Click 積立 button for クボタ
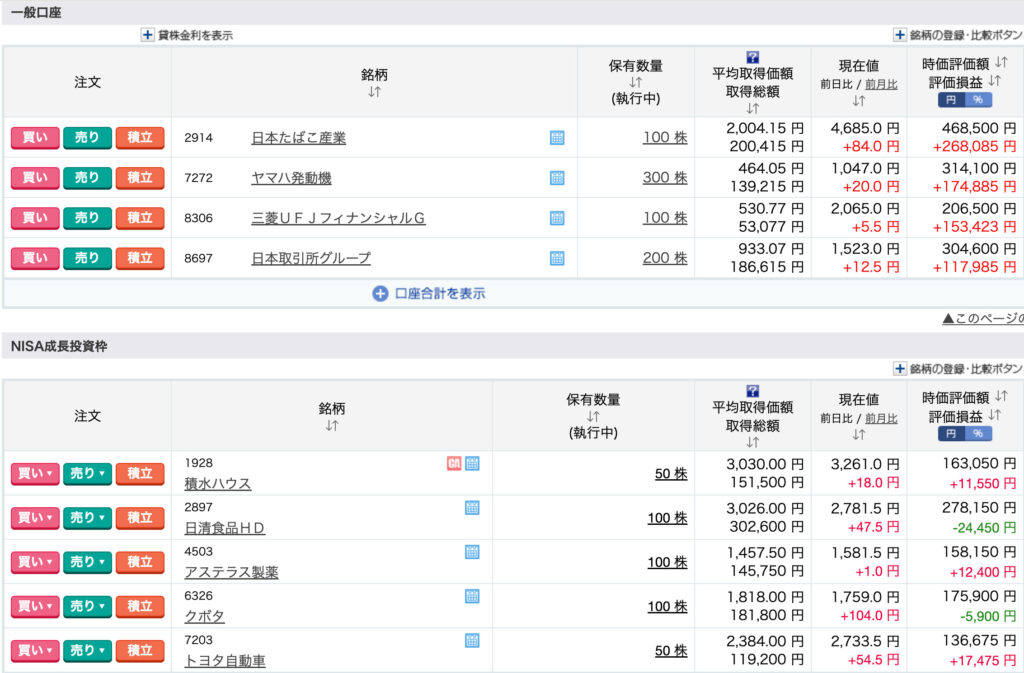This screenshot has height=673, width=1024. click(x=140, y=606)
